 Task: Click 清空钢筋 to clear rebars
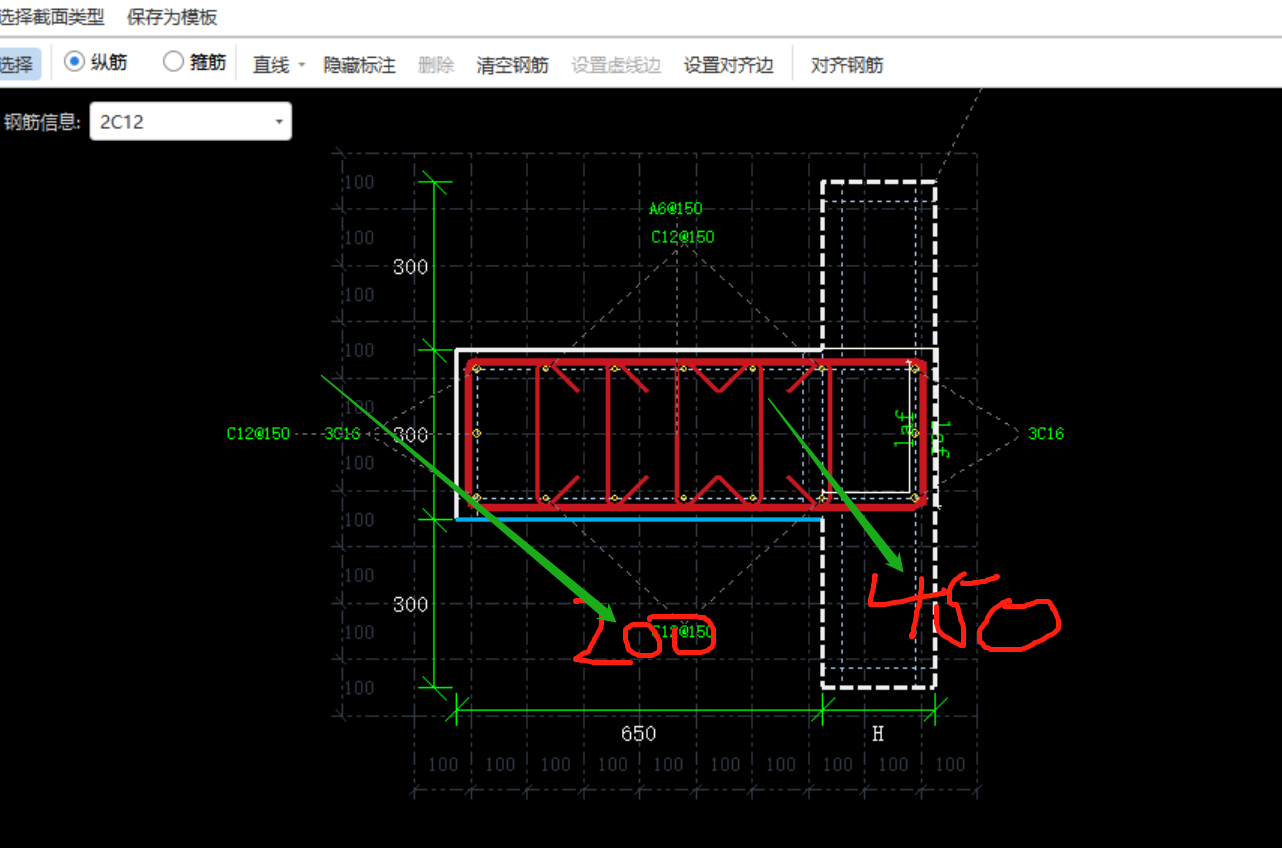[x=512, y=65]
